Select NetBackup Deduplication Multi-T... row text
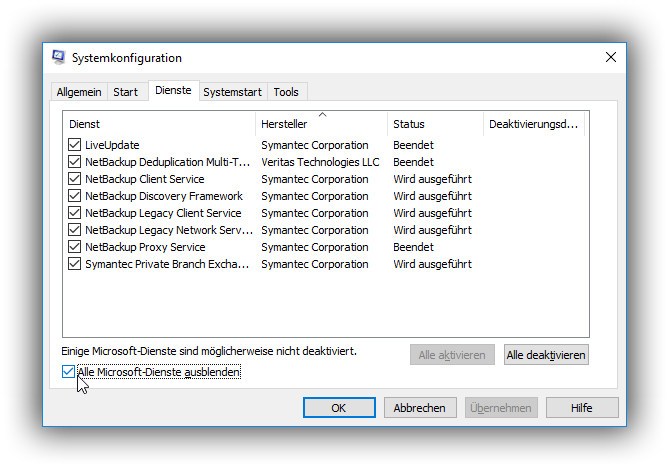This screenshot has height=469, width=669. (x=167, y=162)
